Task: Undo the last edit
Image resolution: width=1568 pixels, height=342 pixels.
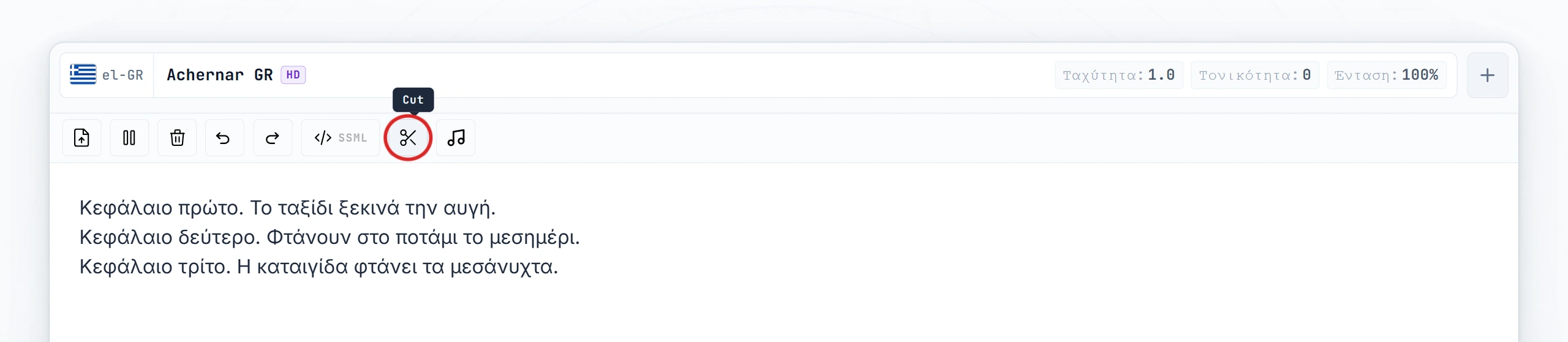Action: tap(224, 138)
